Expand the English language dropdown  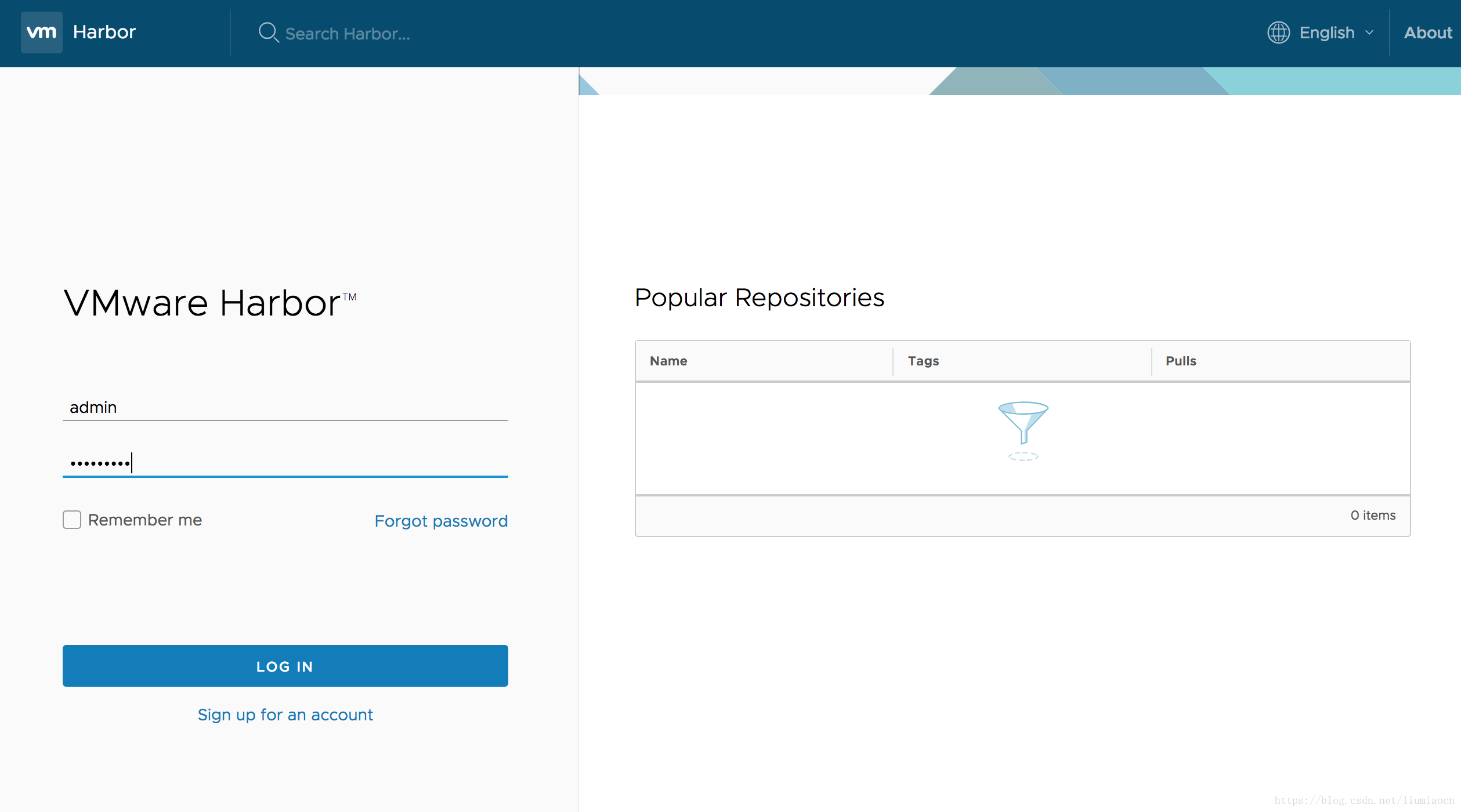tap(1321, 32)
